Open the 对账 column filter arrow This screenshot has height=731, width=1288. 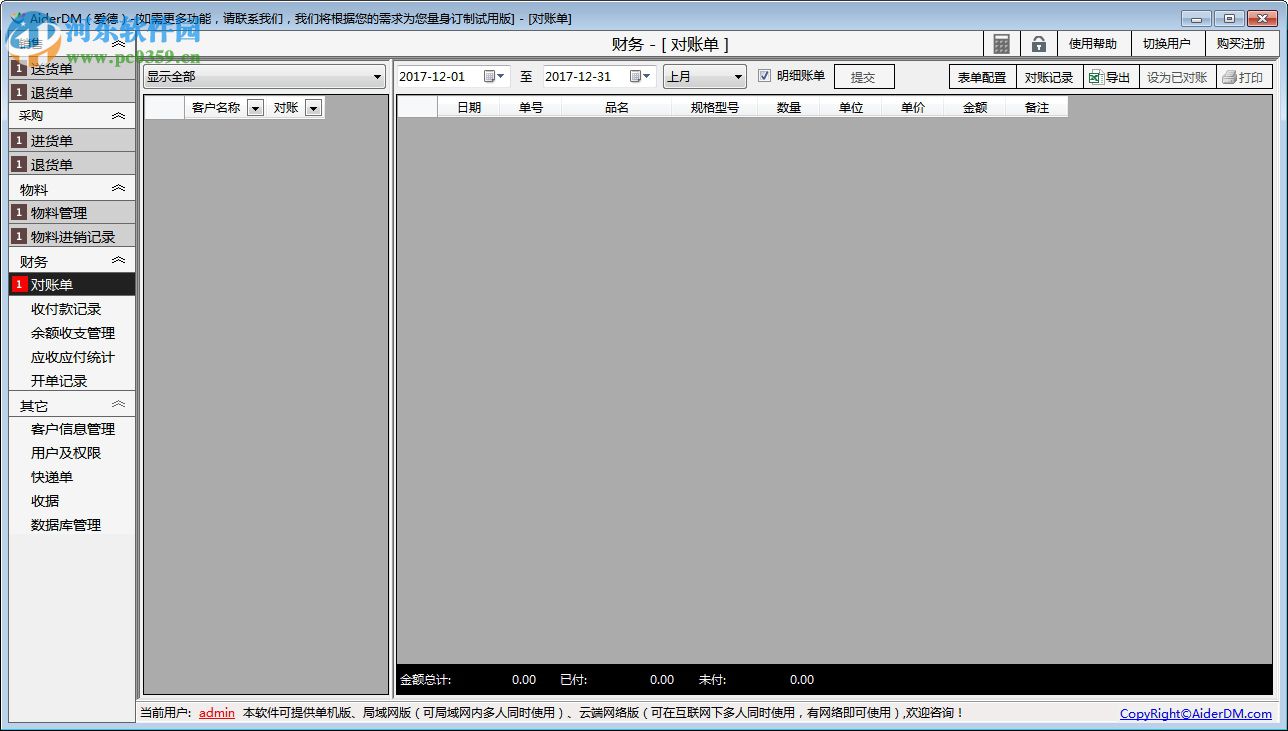tap(313, 108)
